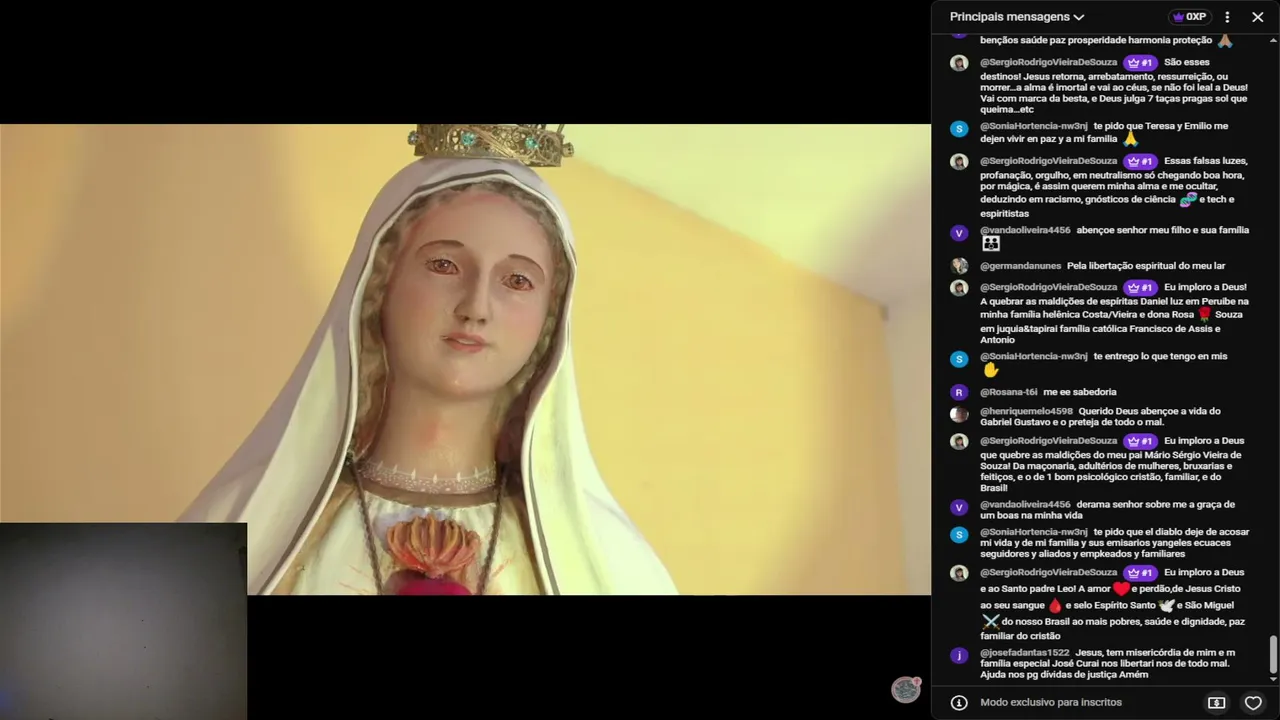1280x720 pixels.
Task: Open the "Principais mensagens" chat mode dropdown
Action: 1017,17
